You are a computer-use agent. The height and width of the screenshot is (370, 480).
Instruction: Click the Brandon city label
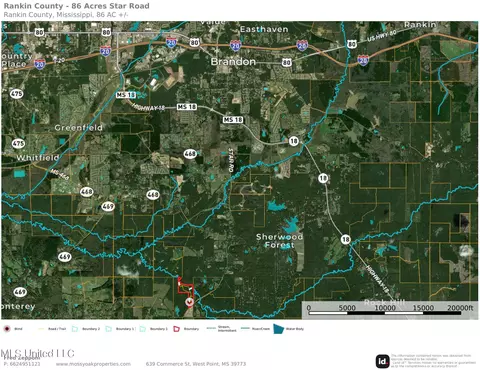point(233,62)
